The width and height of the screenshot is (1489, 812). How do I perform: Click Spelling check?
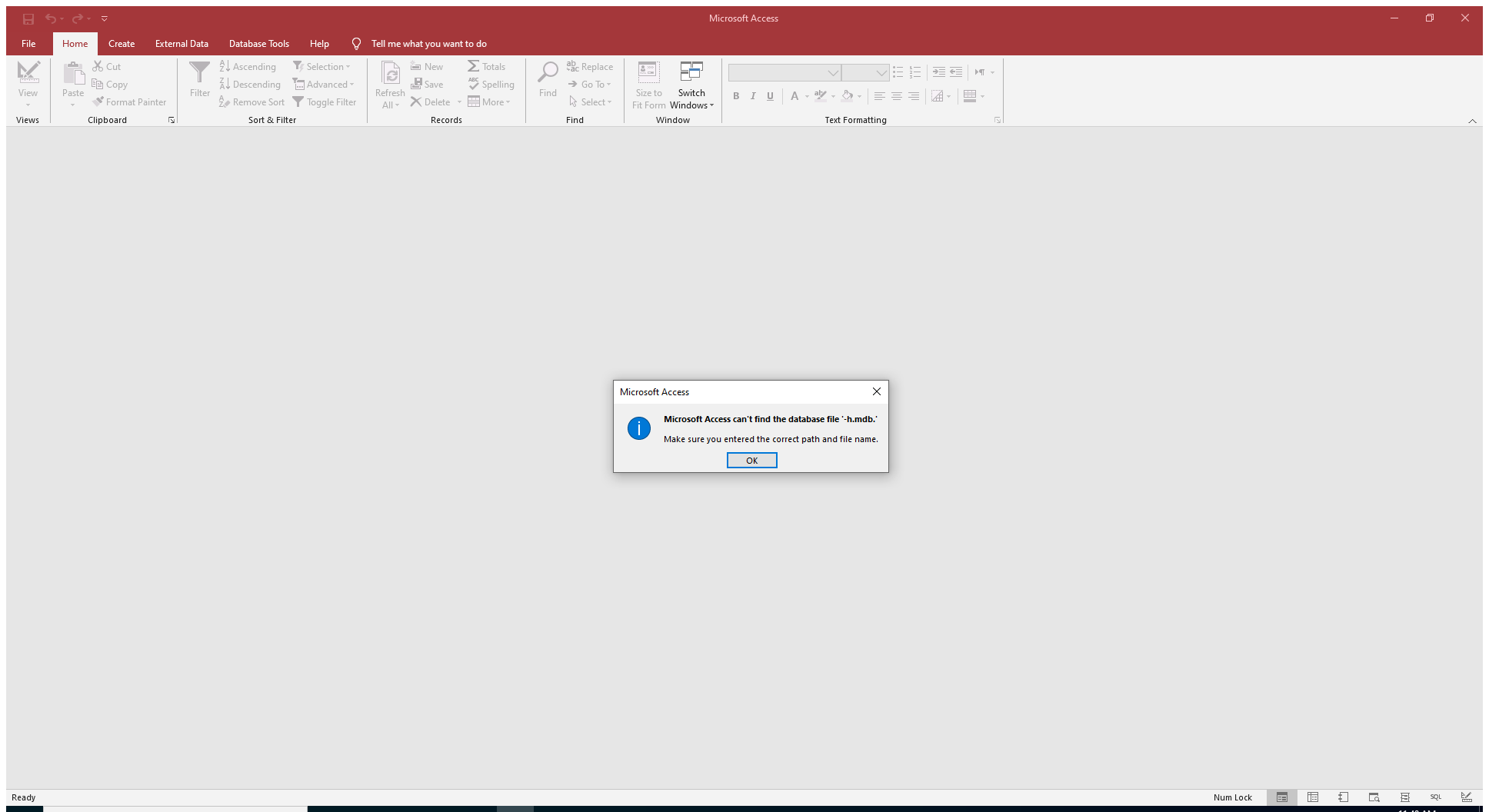(491, 85)
